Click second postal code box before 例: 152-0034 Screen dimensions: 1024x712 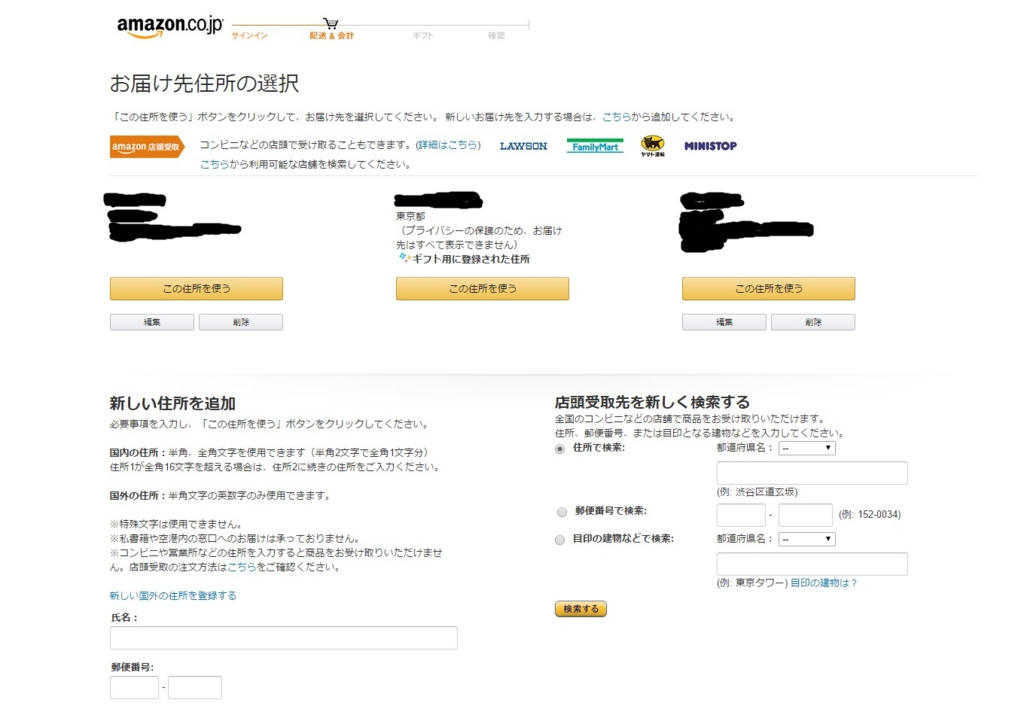[x=805, y=515]
